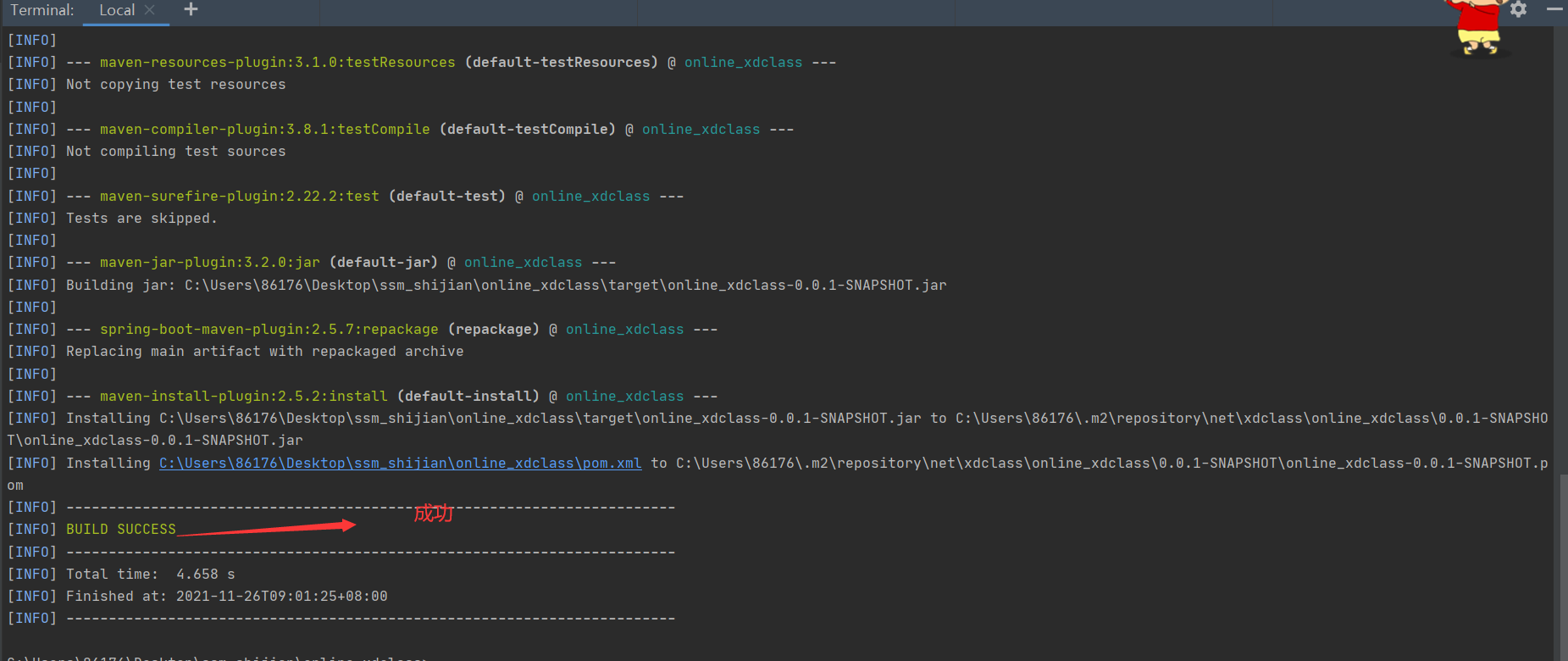
Task: Click 'Replacing main artifact with repackaged archive' line
Action: pos(265,351)
